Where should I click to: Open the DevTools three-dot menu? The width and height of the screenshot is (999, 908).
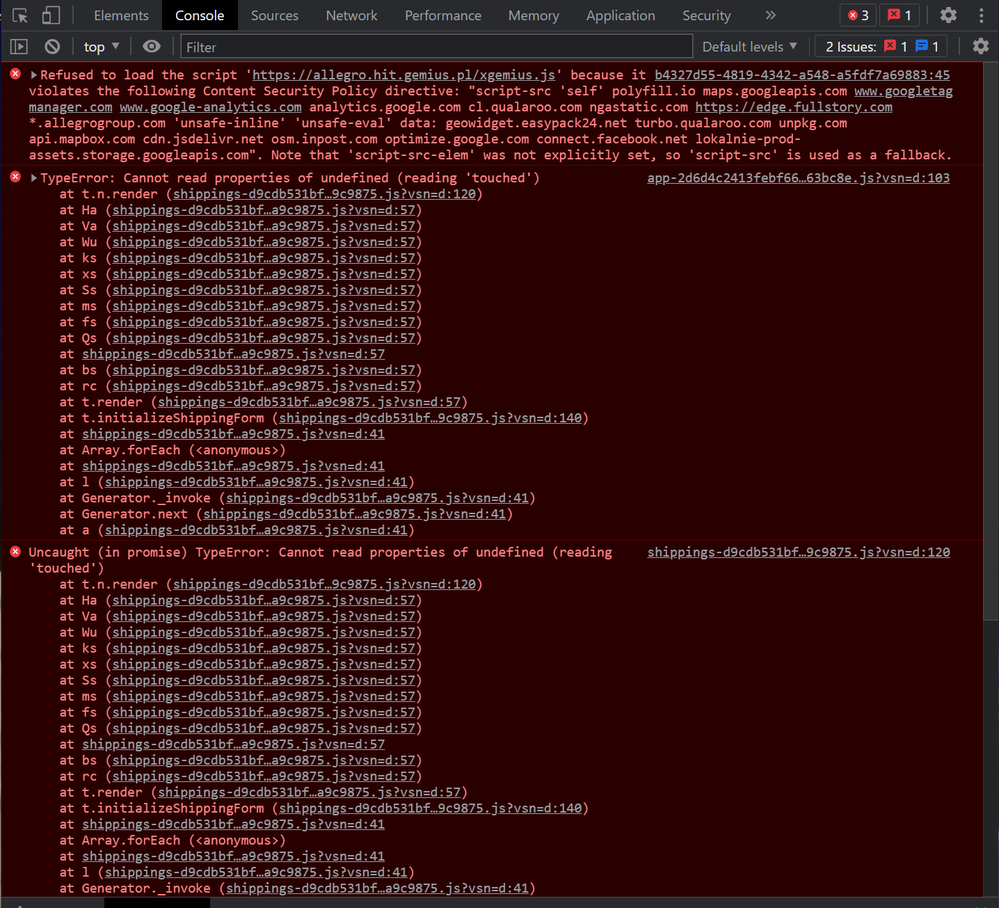981,15
